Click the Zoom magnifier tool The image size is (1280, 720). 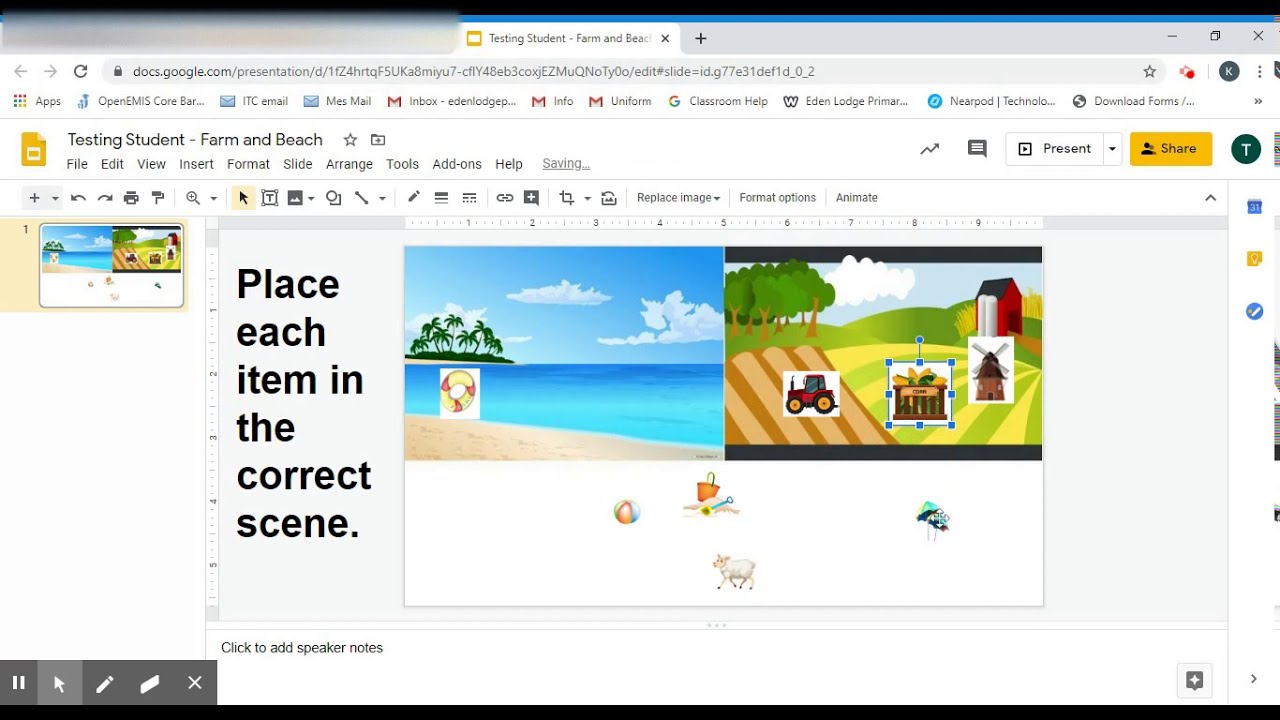[193, 198]
